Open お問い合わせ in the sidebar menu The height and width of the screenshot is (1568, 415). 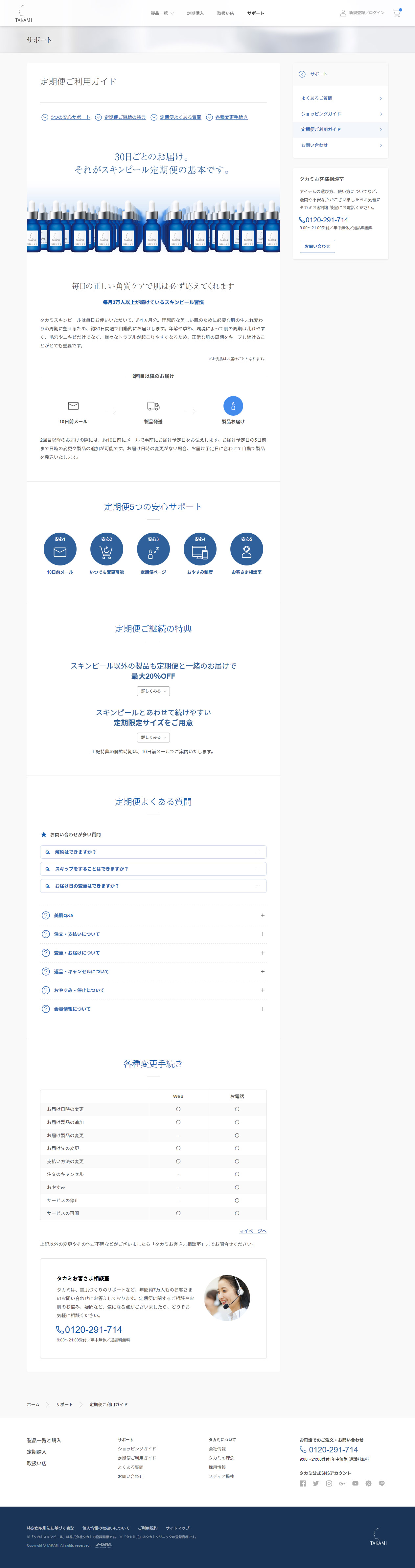341,145
